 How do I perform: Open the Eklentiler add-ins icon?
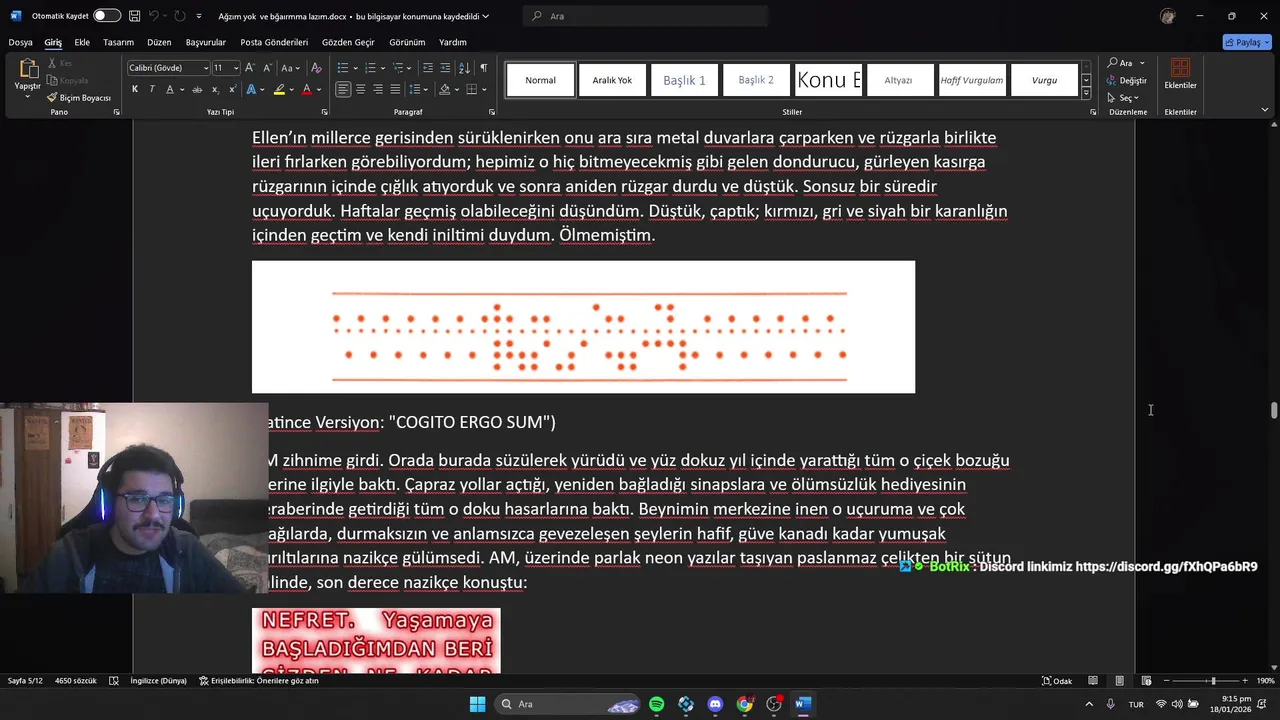pos(1180,74)
